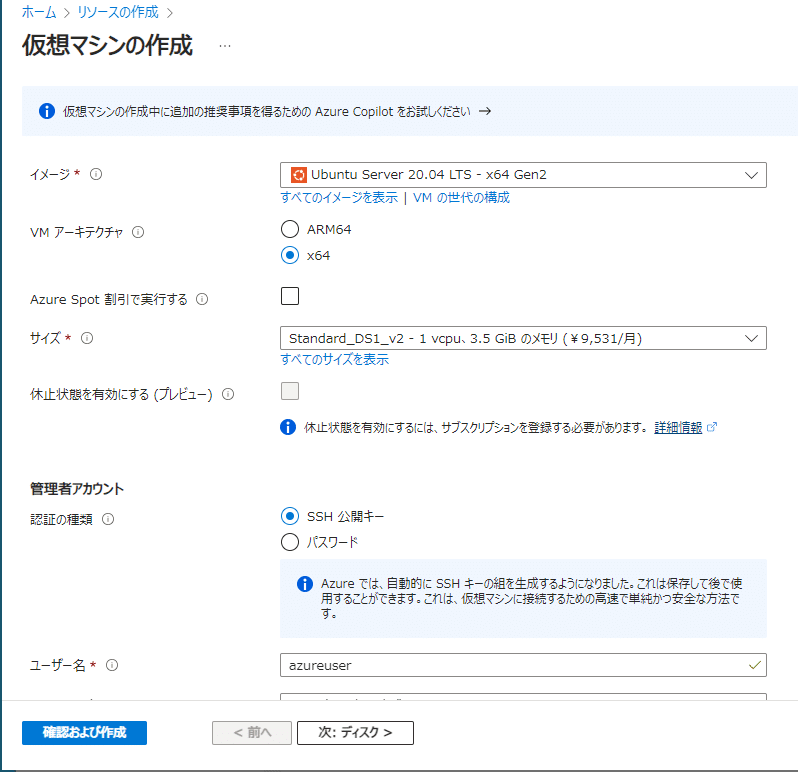
Task: Click the info icon next to サイズ label
Action: click(87, 338)
